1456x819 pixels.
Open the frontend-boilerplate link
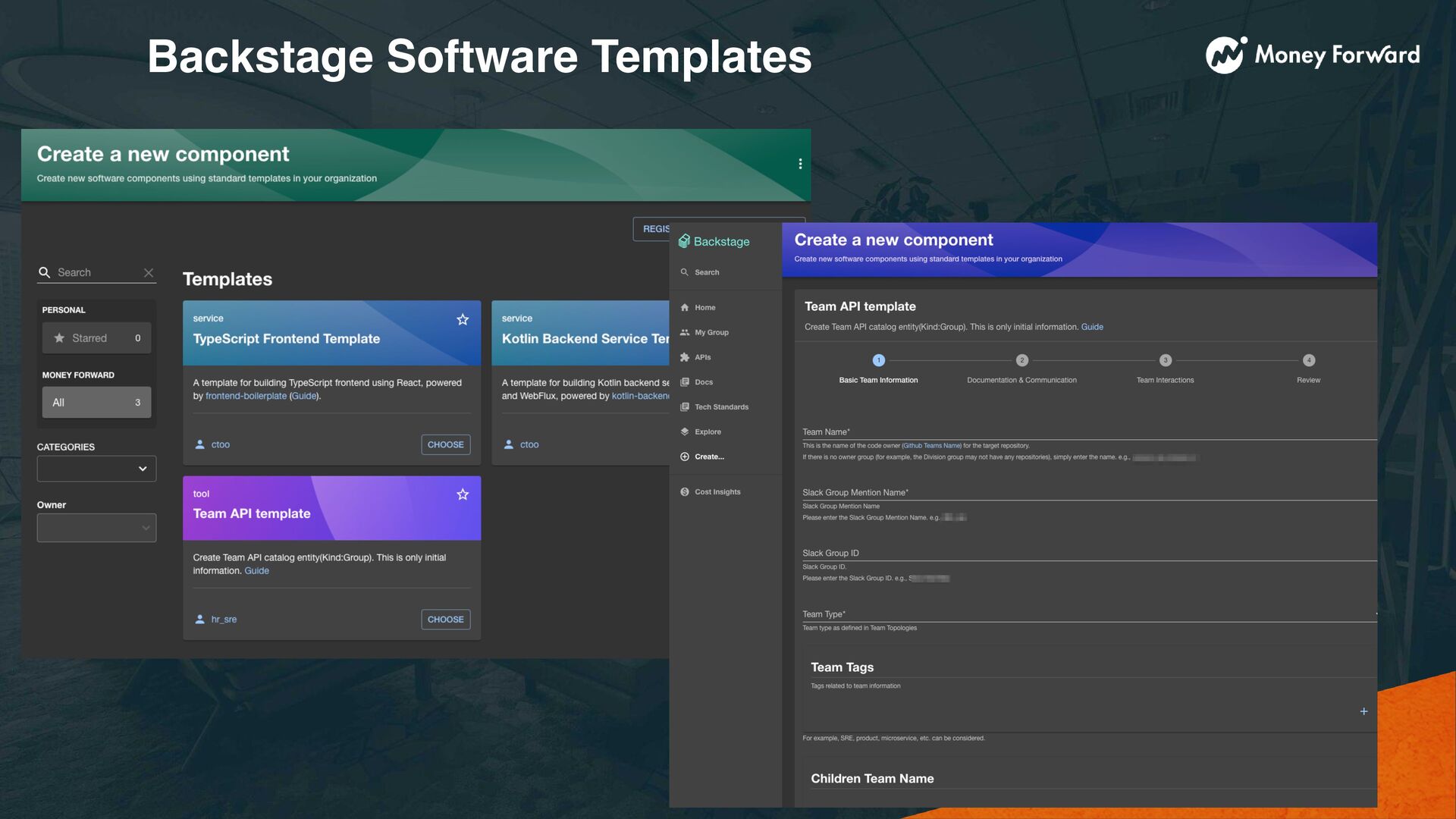[246, 397]
